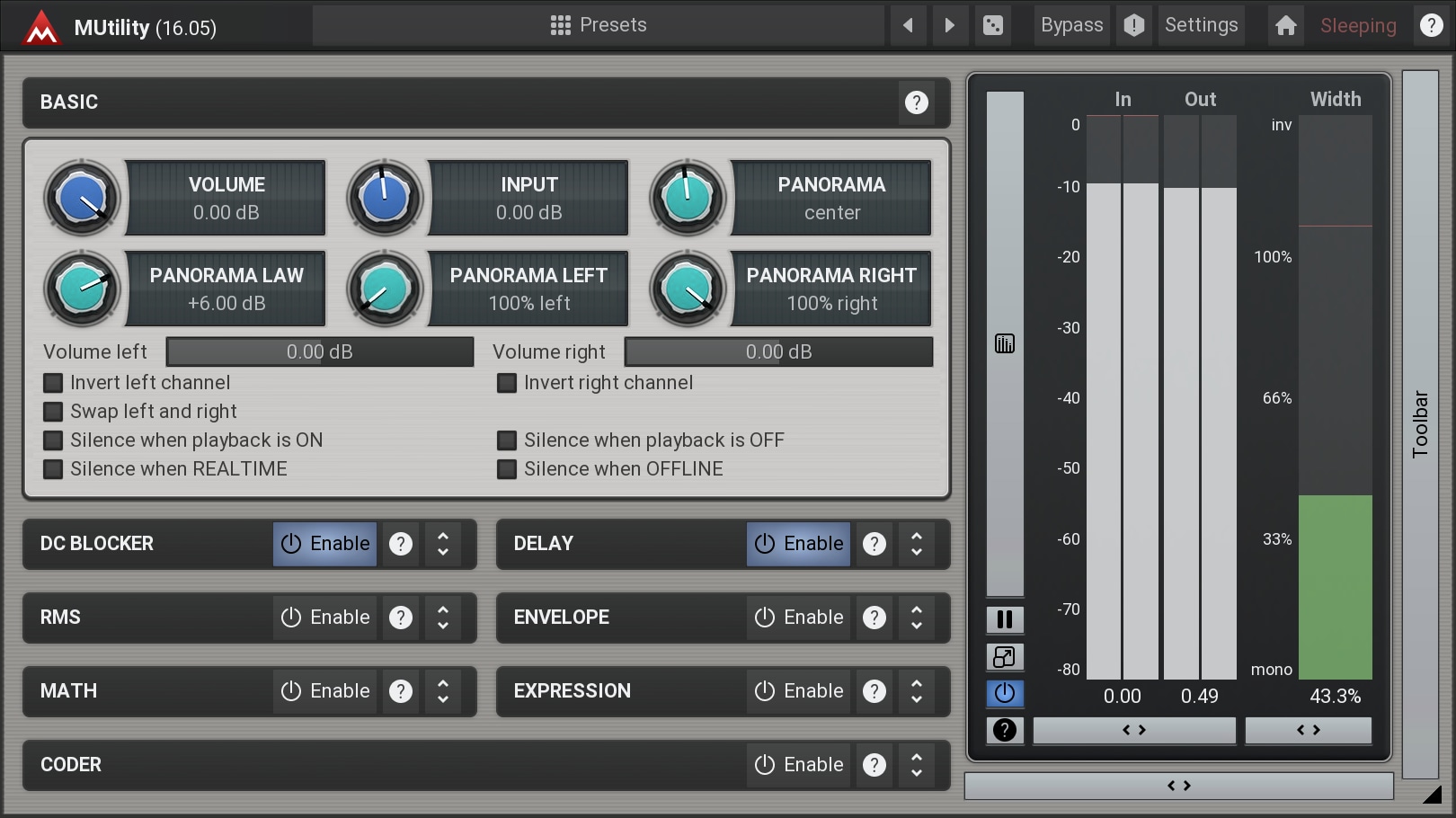Collapse the whole meters panel bottom arrows
Viewport: 1456px width, 818px height.
point(1179,787)
